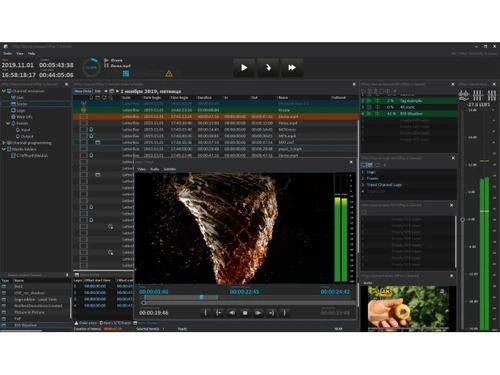Play backward in the preview player
Image resolution: width=500 pixels, height=375 pixels.
[232, 313]
